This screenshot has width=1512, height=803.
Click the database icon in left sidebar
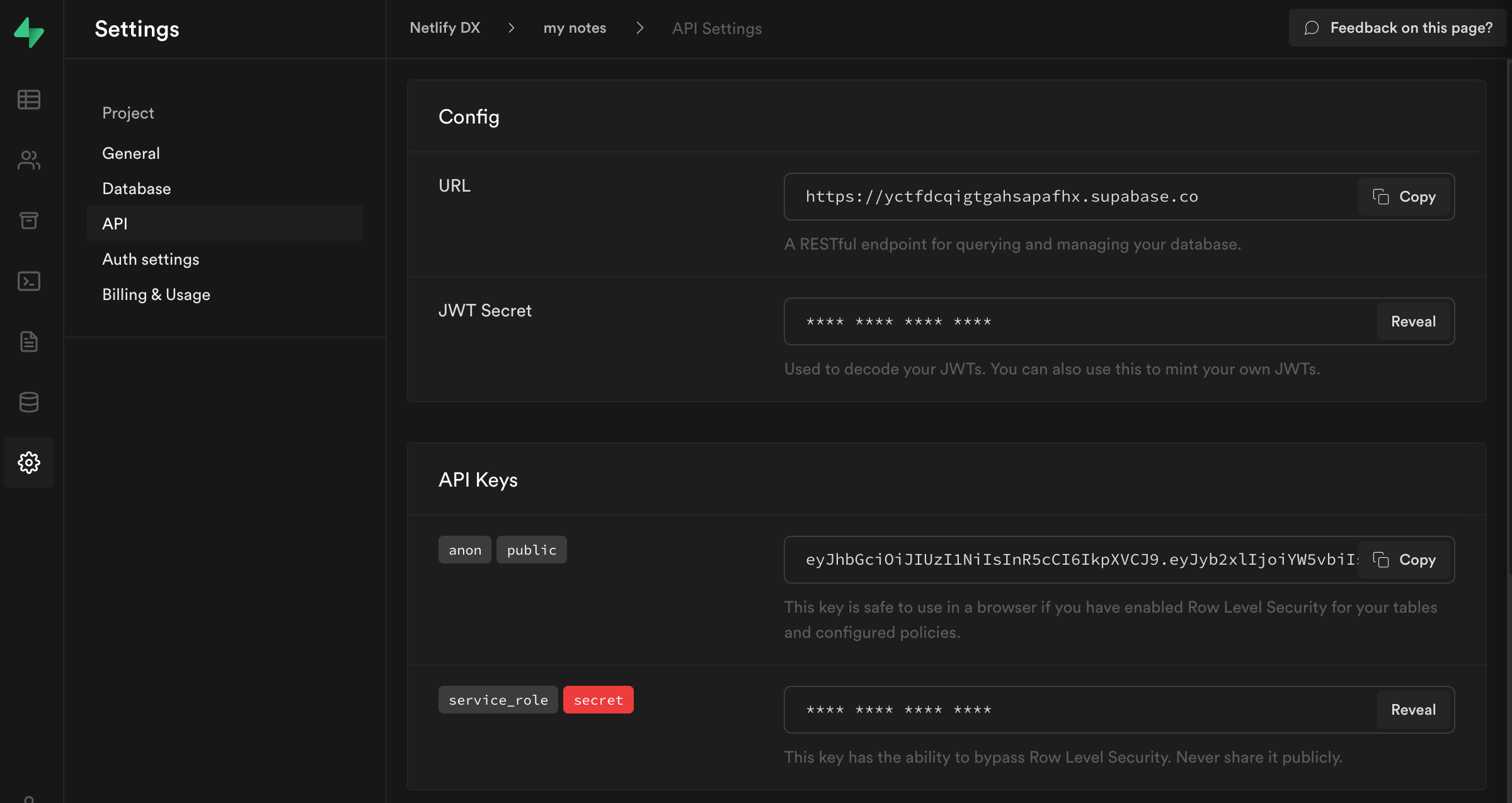29,402
